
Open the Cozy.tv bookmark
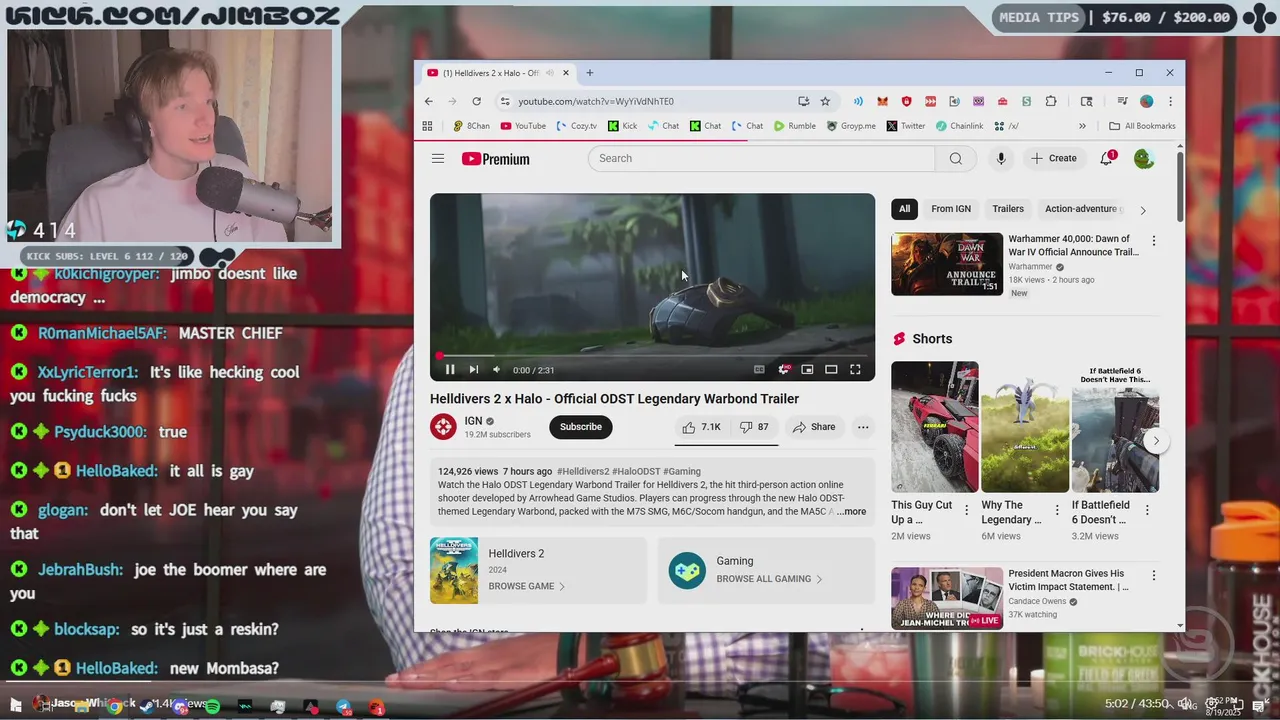(575, 126)
